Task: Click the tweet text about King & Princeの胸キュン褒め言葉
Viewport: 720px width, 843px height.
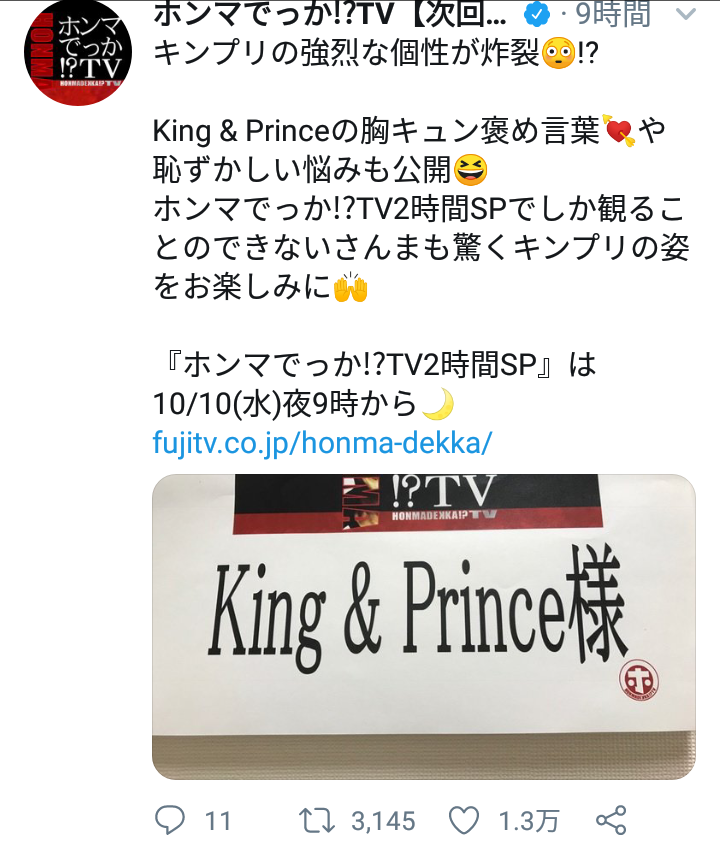Action: pos(410,132)
